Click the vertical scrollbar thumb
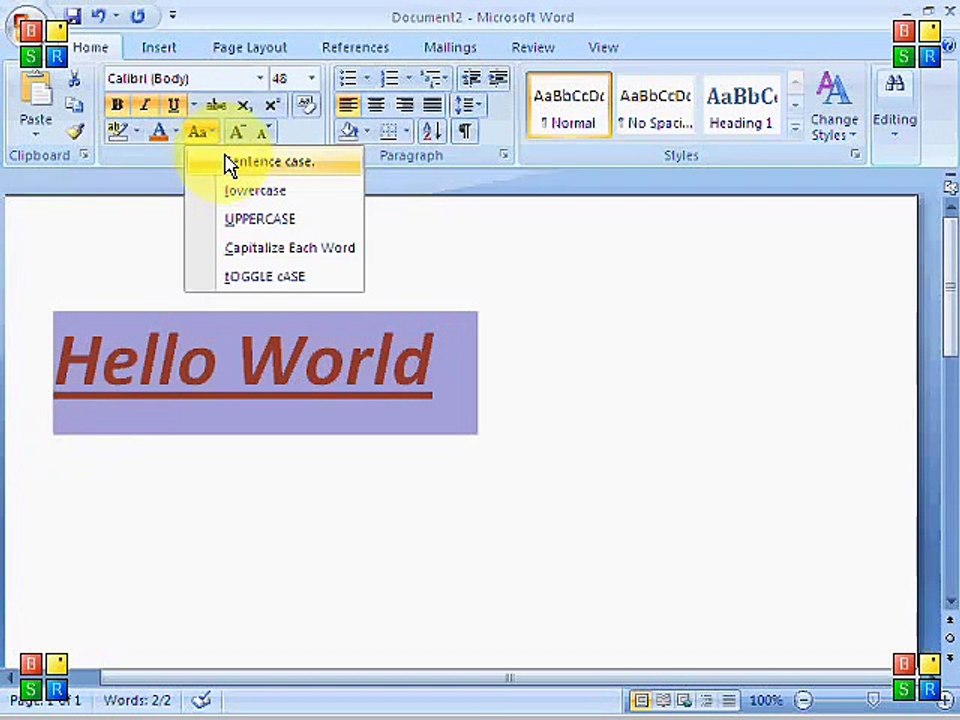 pos(950,287)
